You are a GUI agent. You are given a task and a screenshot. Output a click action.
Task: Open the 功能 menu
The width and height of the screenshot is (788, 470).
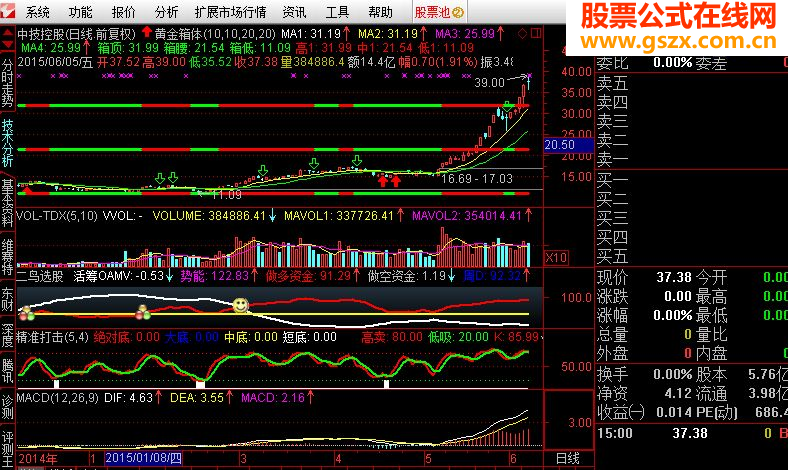point(80,12)
